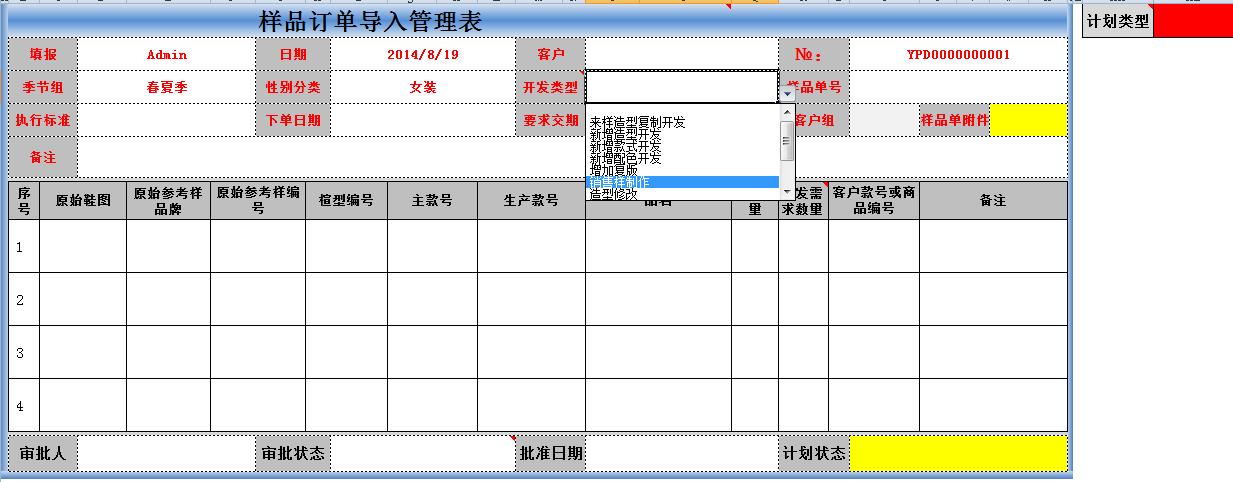
Task: Click the dropdown list scroll up arrow
Action: pos(787,110)
